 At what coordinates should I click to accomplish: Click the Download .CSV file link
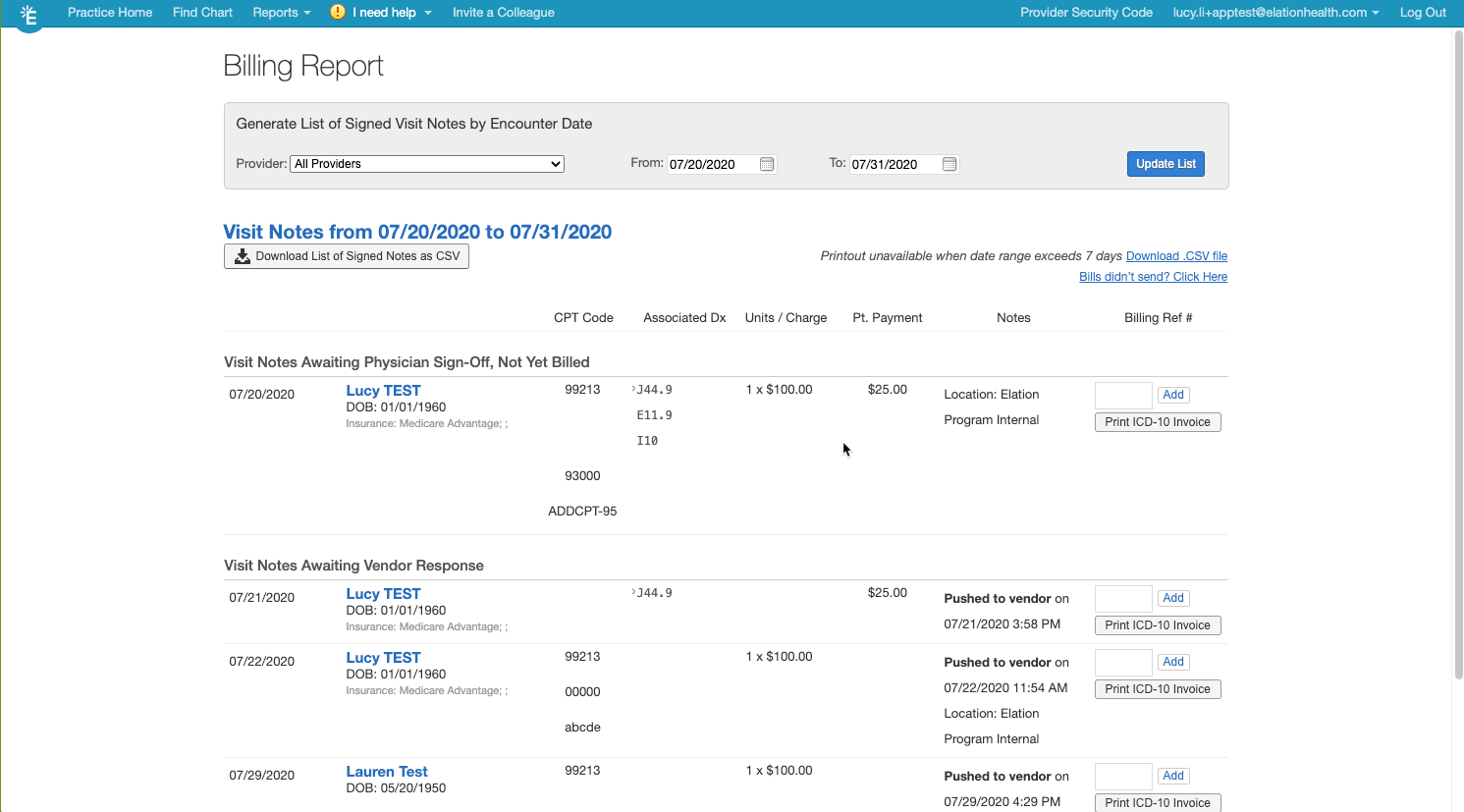tap(1176, 256)
